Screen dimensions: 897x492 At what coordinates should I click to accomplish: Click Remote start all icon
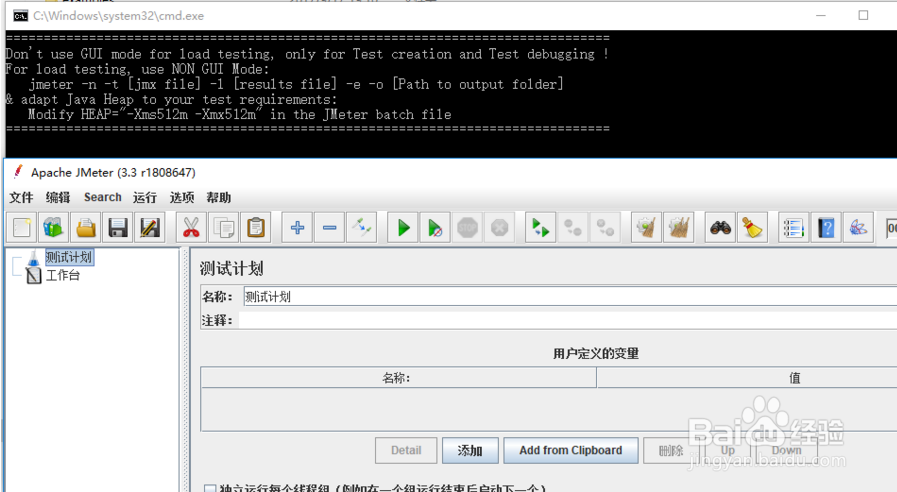click(541, 228)
